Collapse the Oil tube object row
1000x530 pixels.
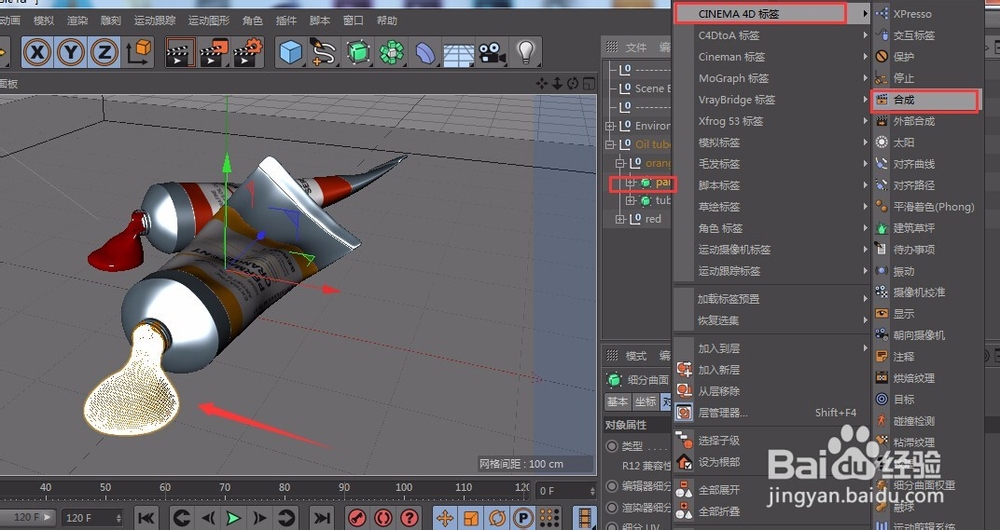coord(610,144)
